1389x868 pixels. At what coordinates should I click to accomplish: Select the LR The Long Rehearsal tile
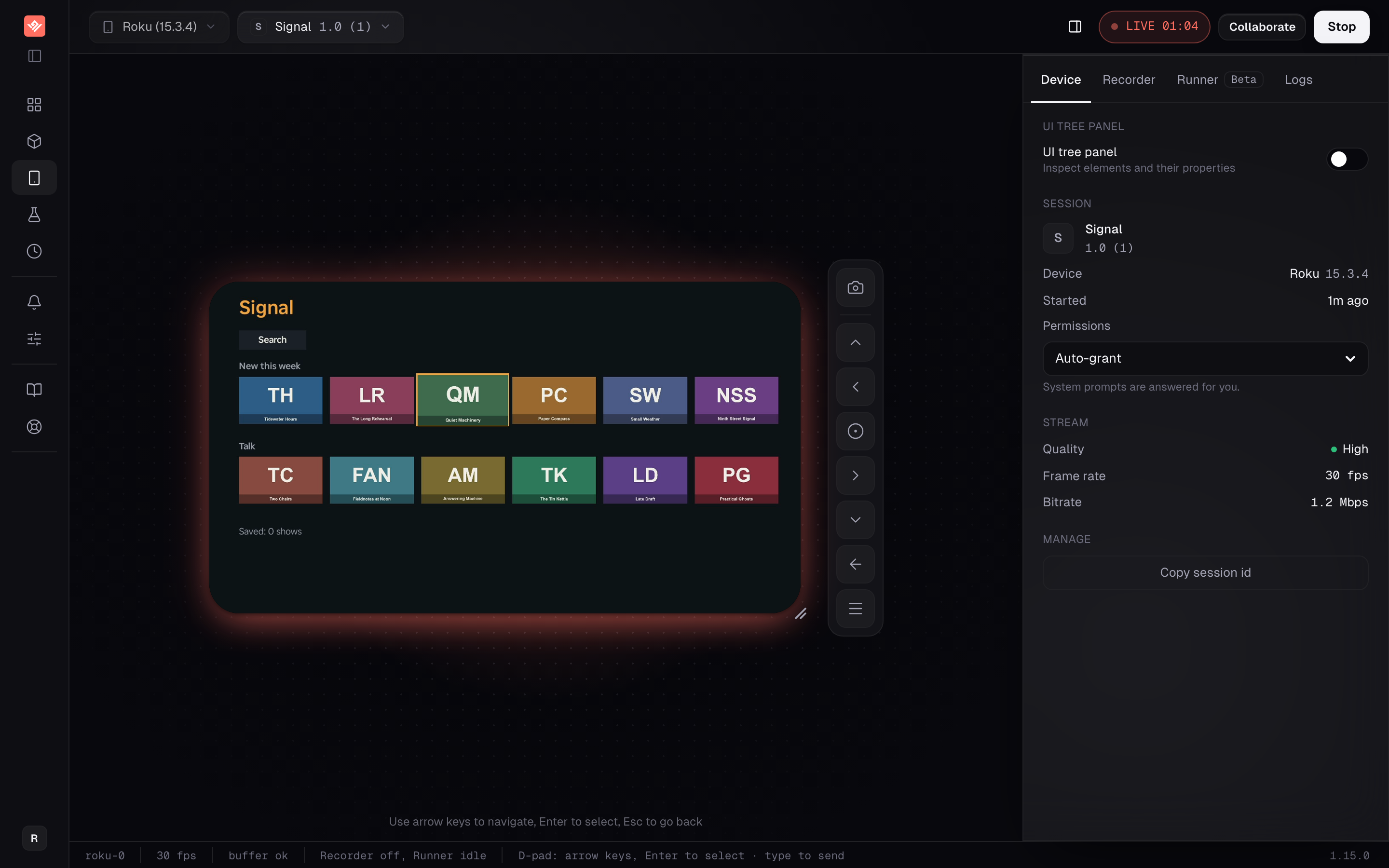(371, 400)
